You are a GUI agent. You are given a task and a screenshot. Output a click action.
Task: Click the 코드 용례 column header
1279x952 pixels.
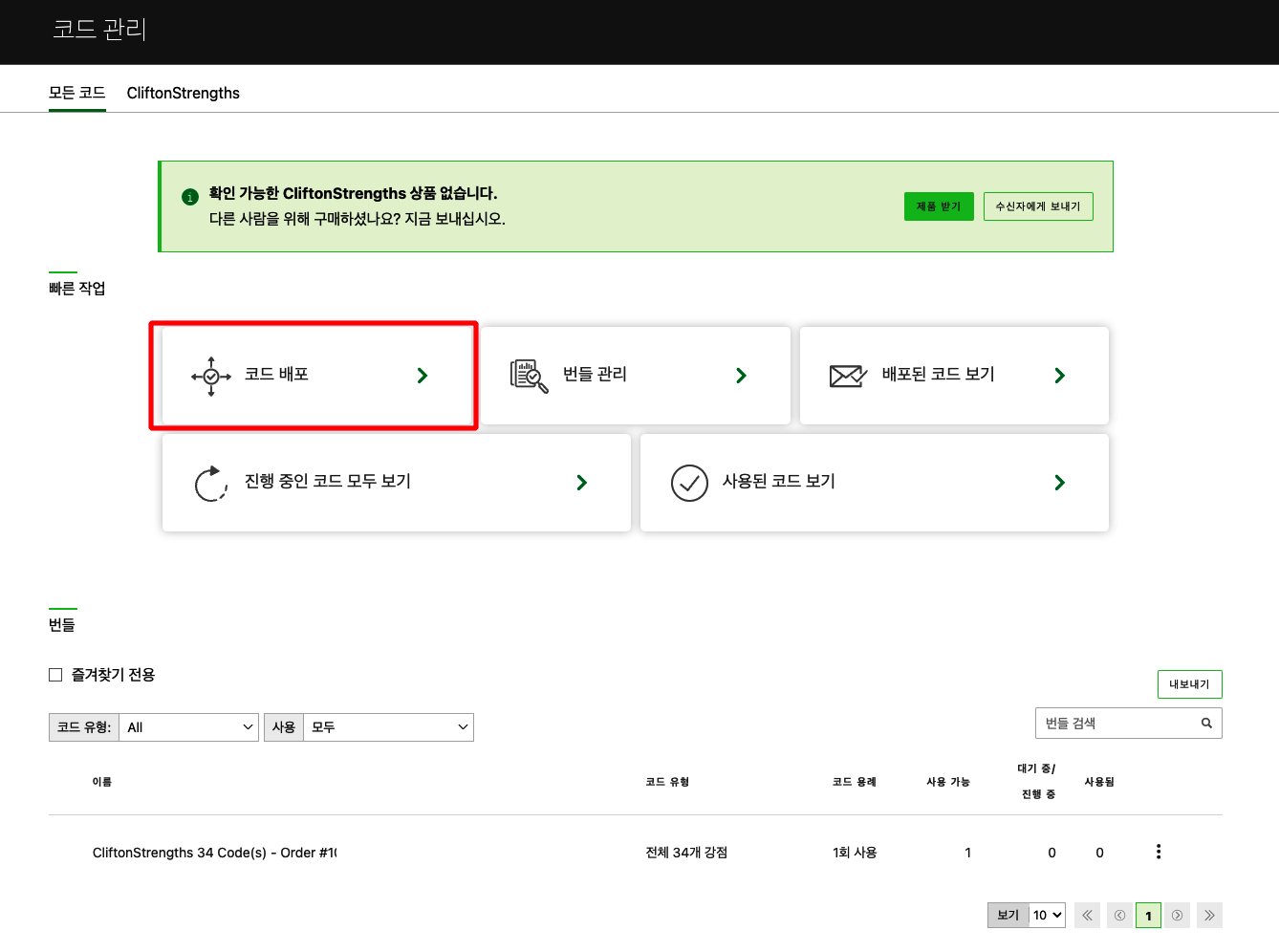click(855, 782)
